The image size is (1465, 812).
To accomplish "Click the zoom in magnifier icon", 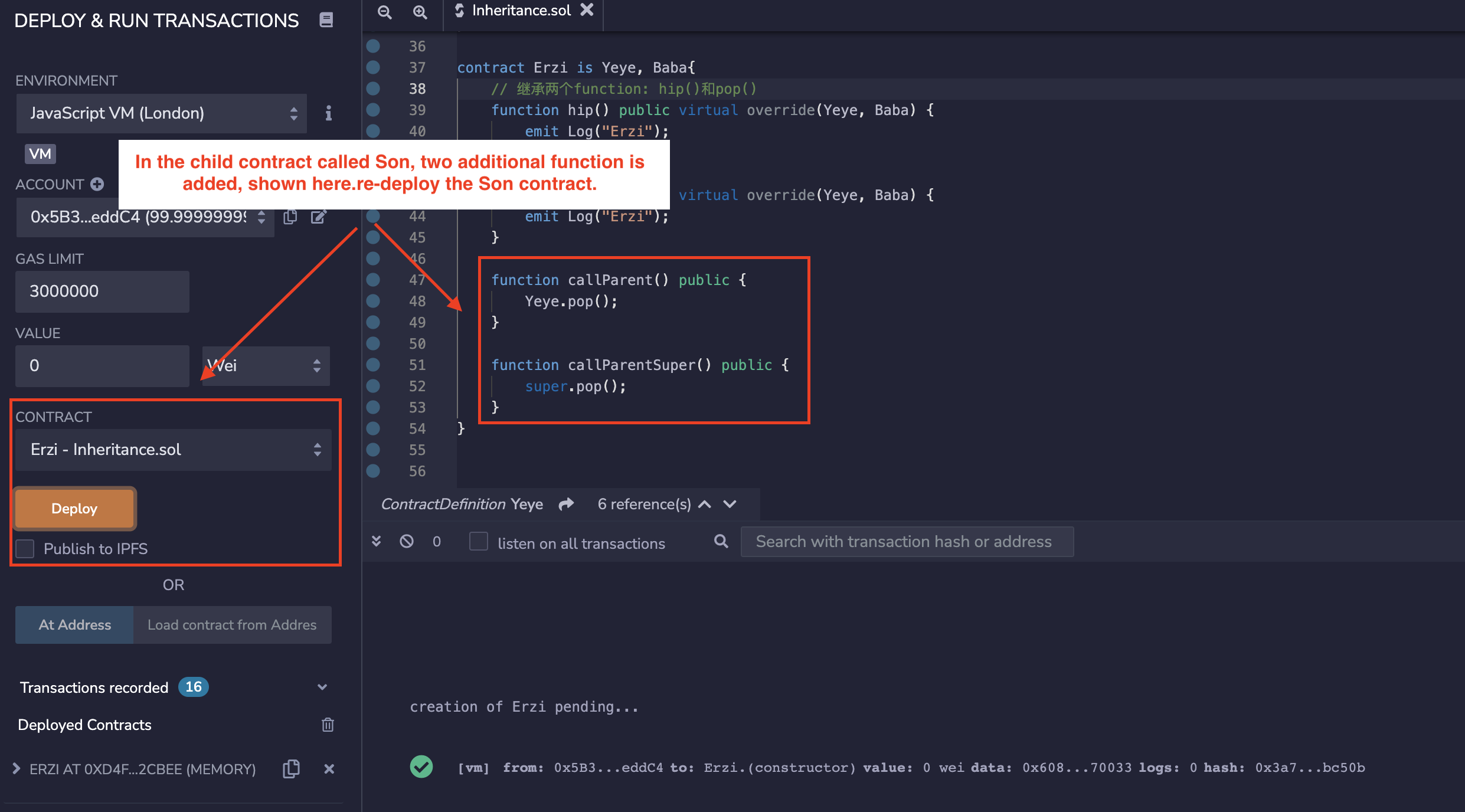I will 420,11.
